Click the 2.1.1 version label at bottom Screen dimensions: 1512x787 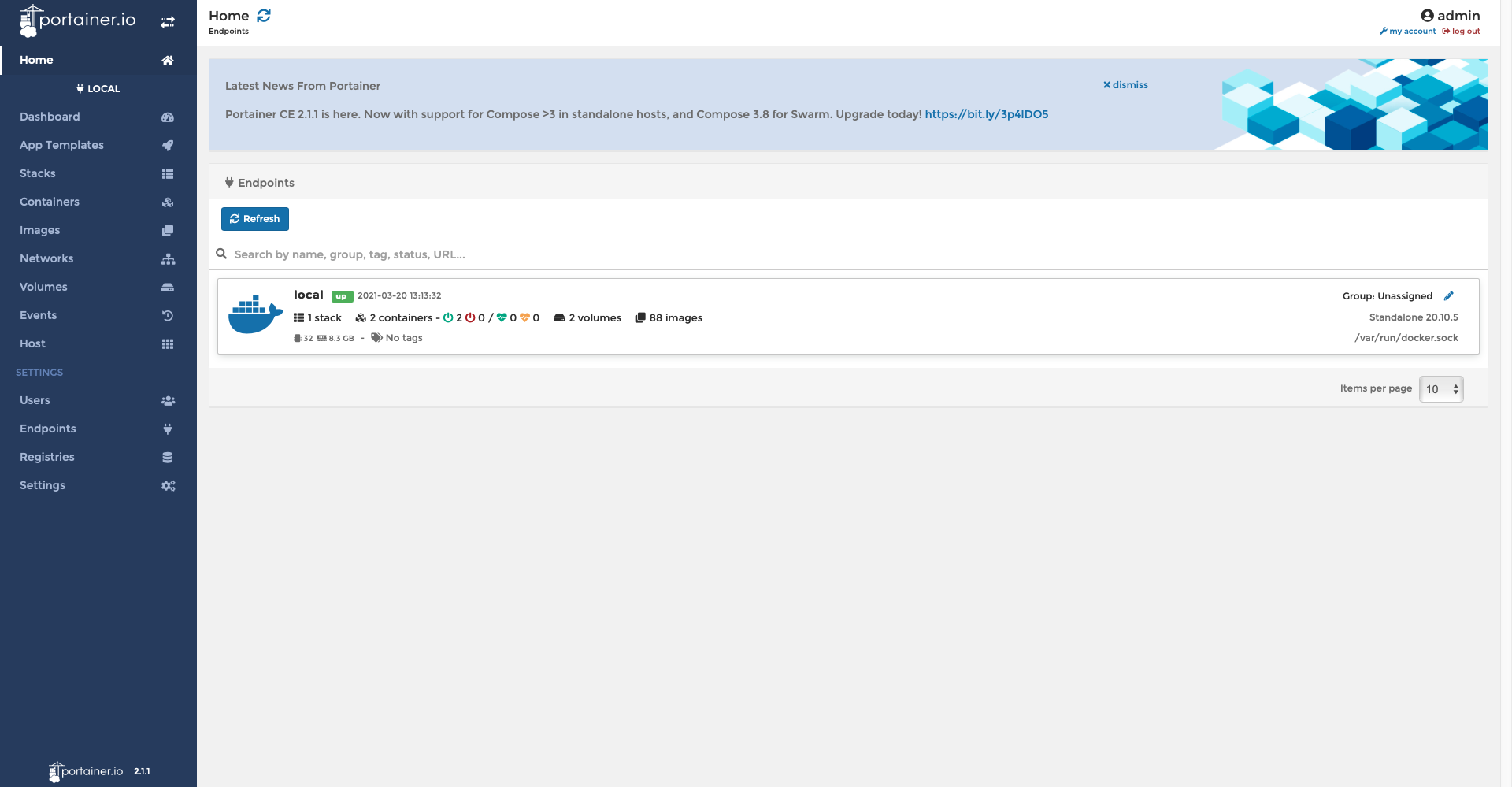click(142, 772)
